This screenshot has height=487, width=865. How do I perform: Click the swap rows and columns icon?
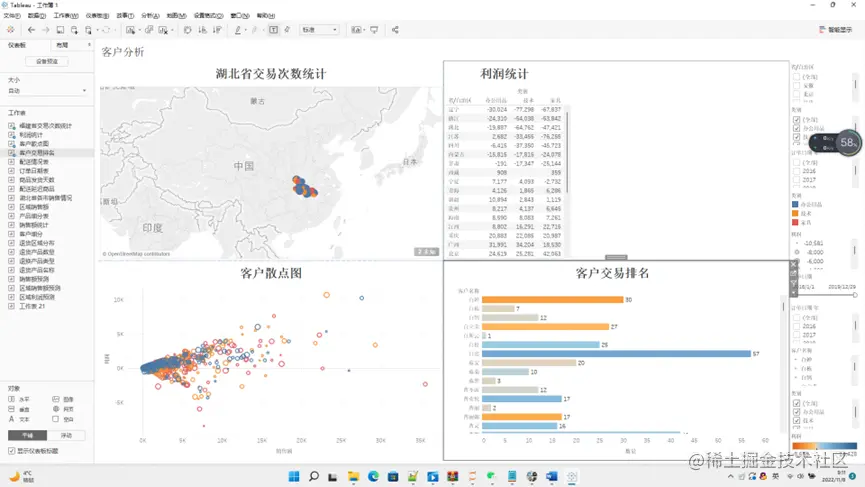coord(188,30)
